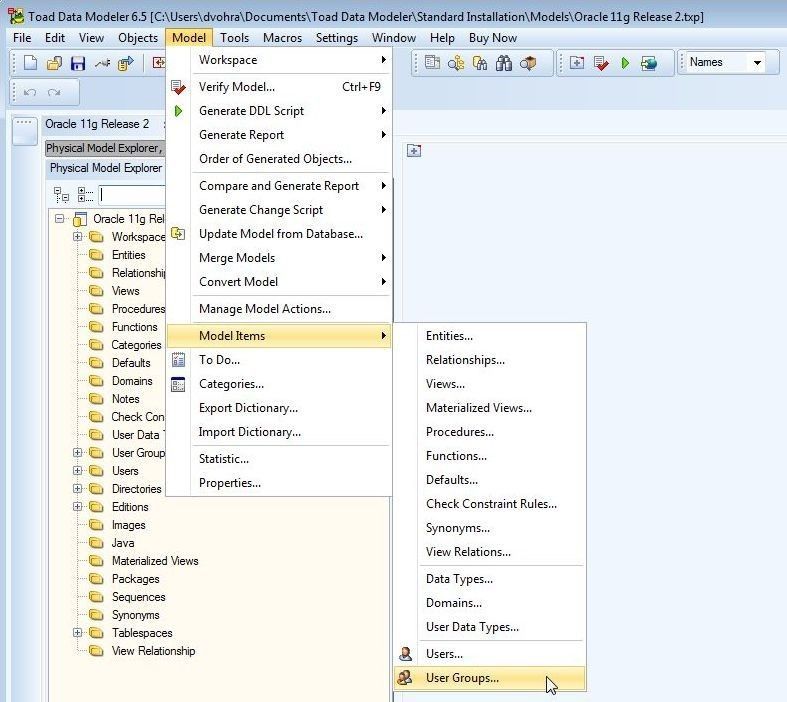Choose Check Constraint Rules in submenu

pos(490,504)
